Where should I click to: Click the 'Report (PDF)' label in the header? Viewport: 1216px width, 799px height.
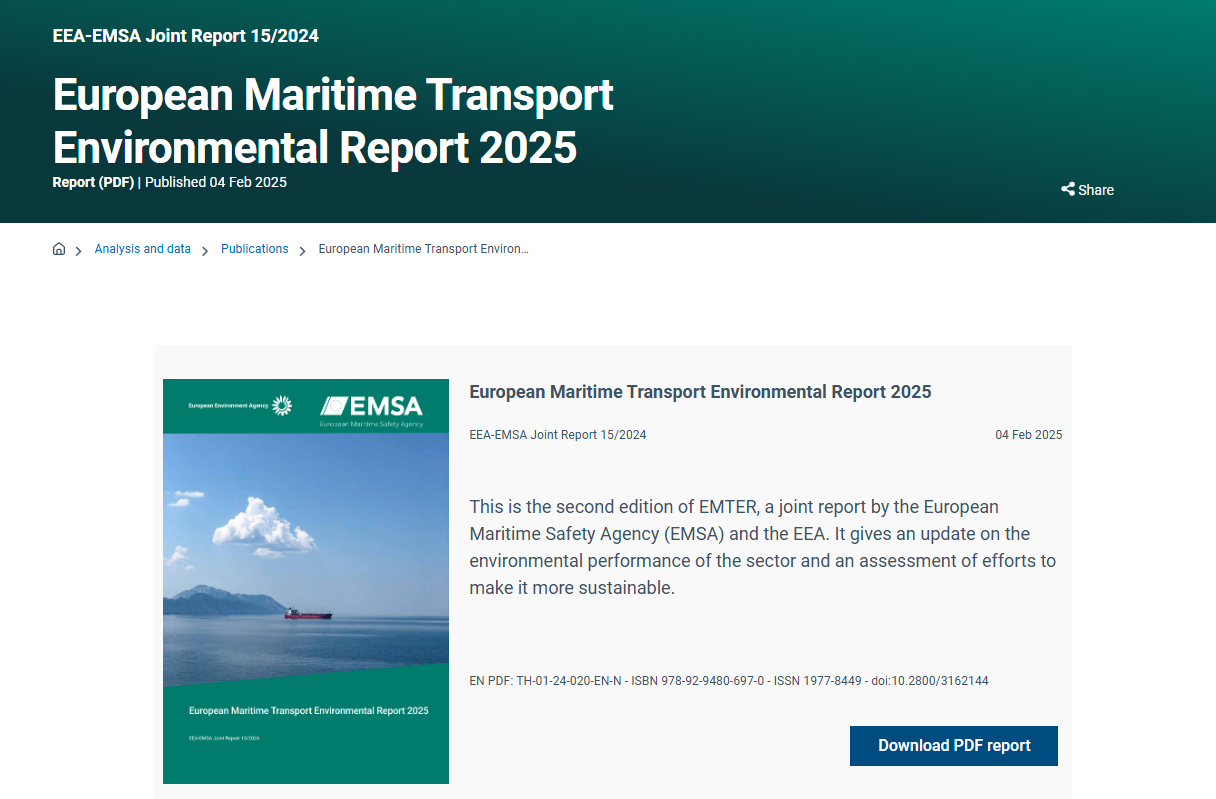(93, 182)
